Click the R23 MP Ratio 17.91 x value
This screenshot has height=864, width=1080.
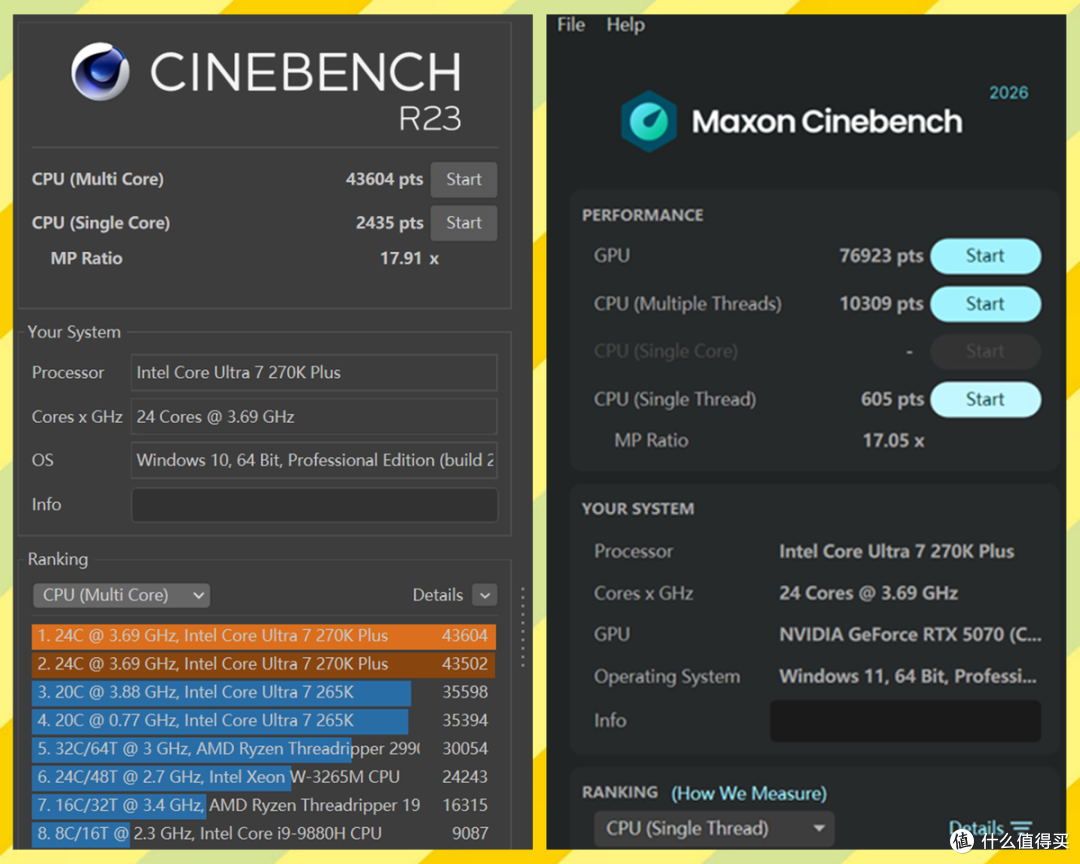pos(409,258)
